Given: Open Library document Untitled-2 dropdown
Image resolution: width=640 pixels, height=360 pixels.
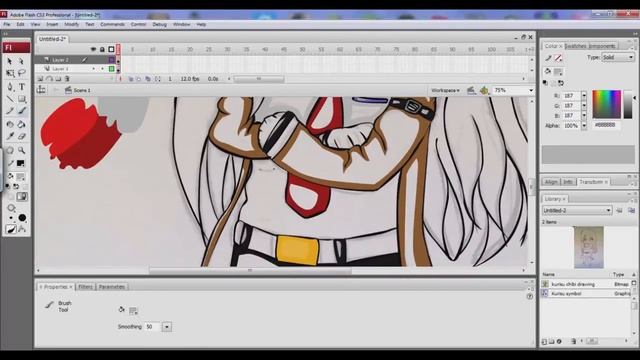Looking at the screenshot, I should click(577, 210).
